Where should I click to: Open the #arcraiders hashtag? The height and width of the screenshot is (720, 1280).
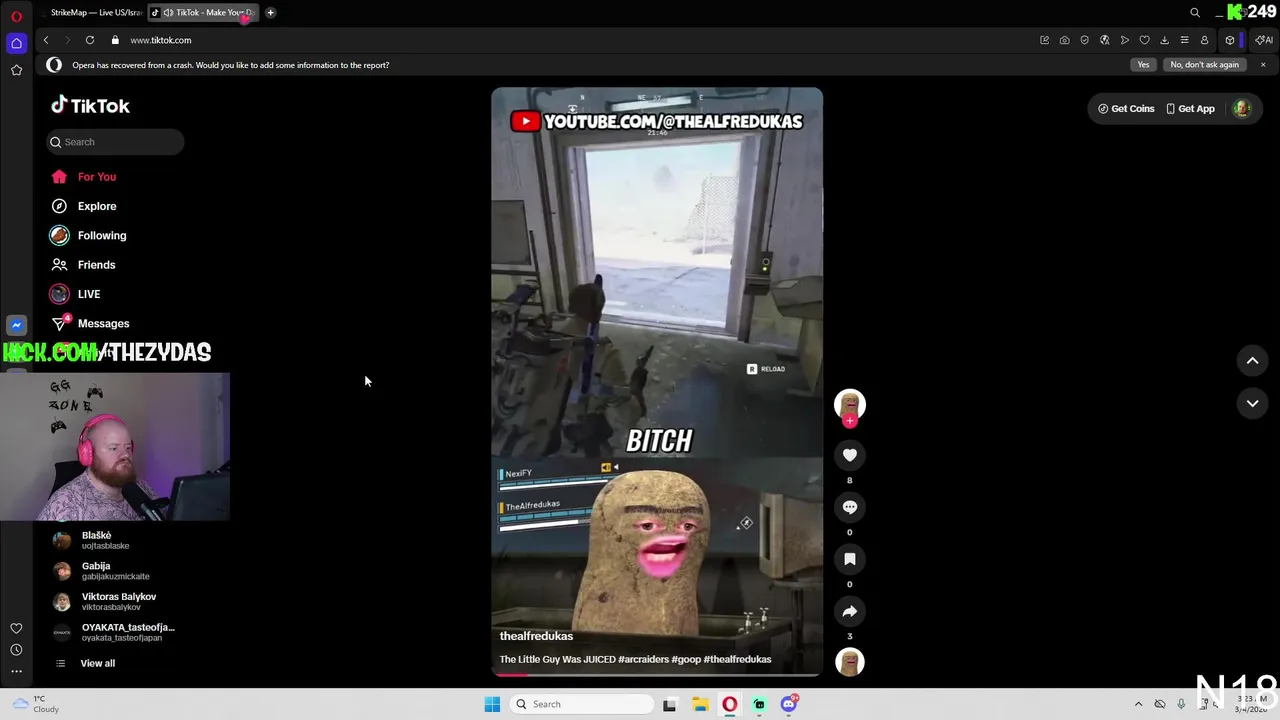(x=643, y=659)
